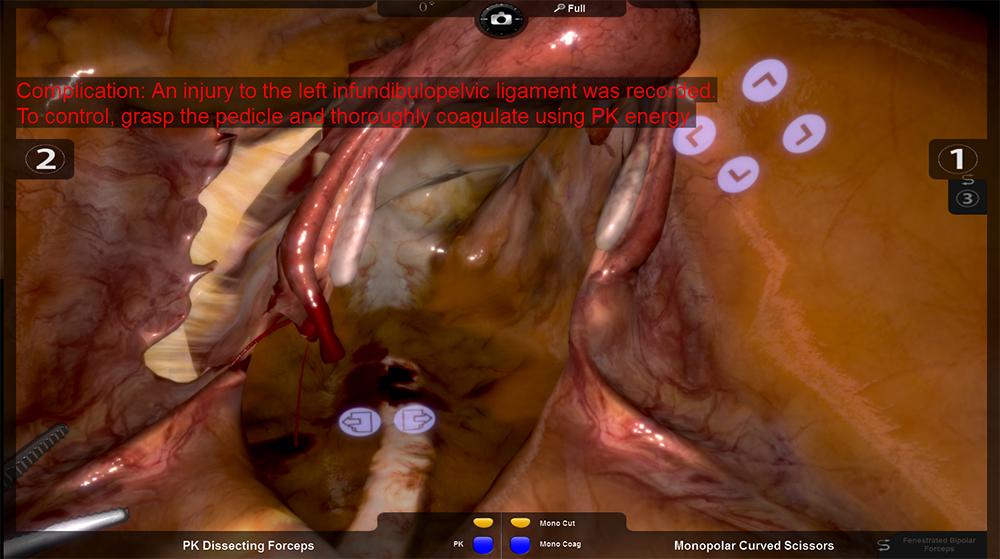This screenshot has height=559, width=1000.
Task: Activate the blue Mono Coag pedal
Action: pos(521,545)
